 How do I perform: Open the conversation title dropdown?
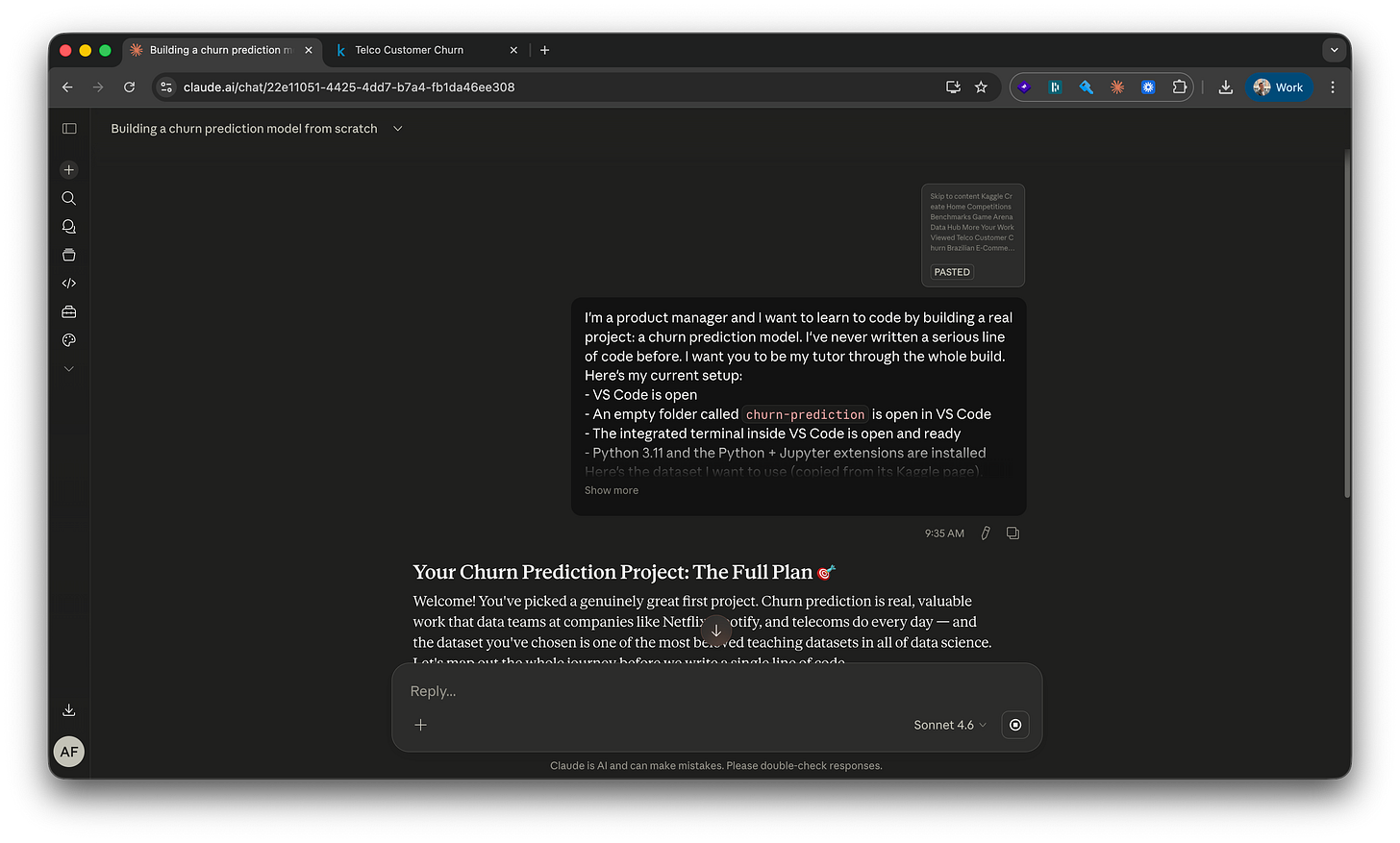pos(397,128)
